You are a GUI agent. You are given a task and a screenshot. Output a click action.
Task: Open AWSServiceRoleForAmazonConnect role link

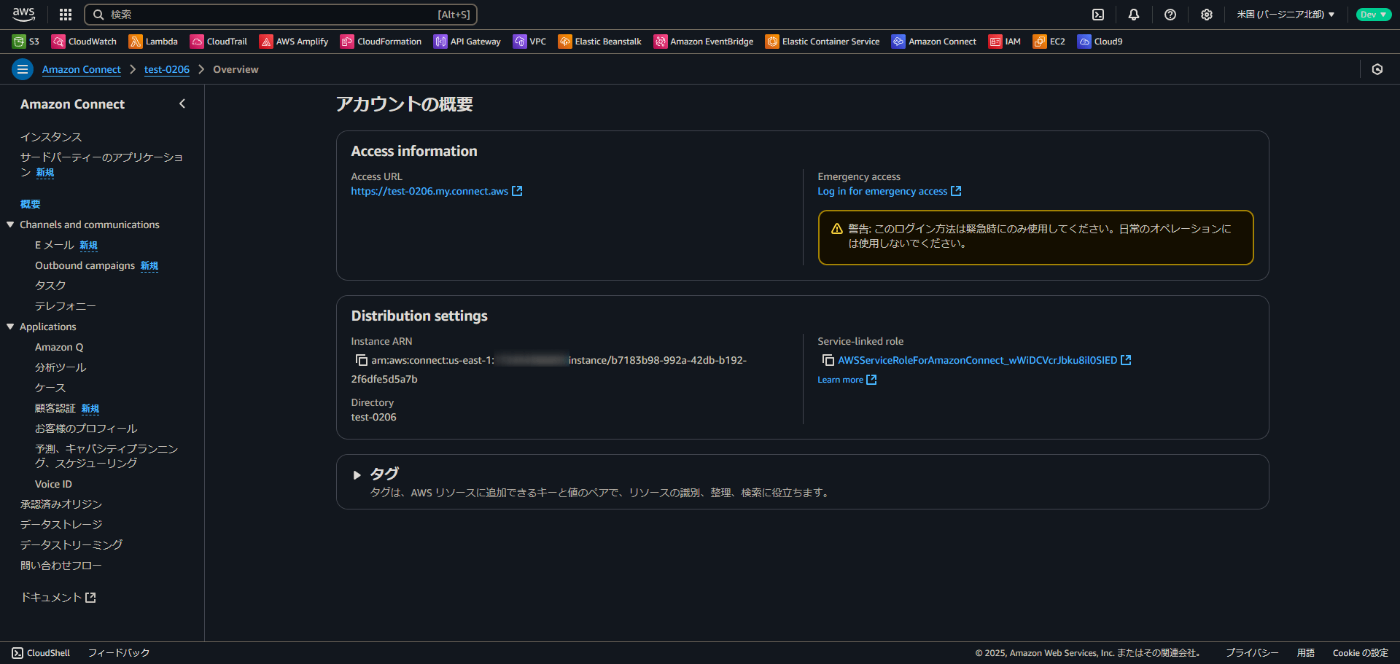click(984, 360)
